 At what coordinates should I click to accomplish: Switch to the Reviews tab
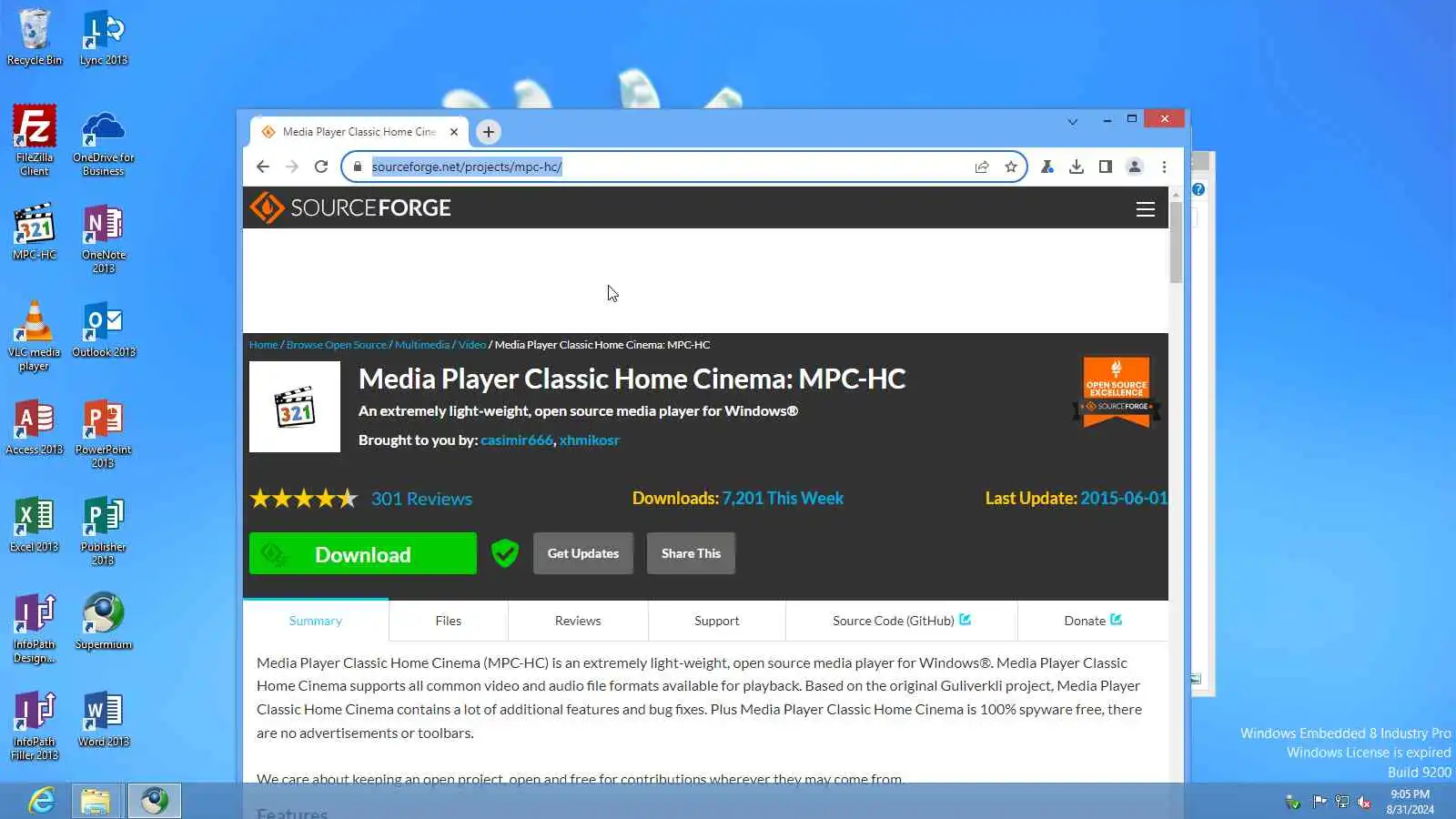pos(578,621)
